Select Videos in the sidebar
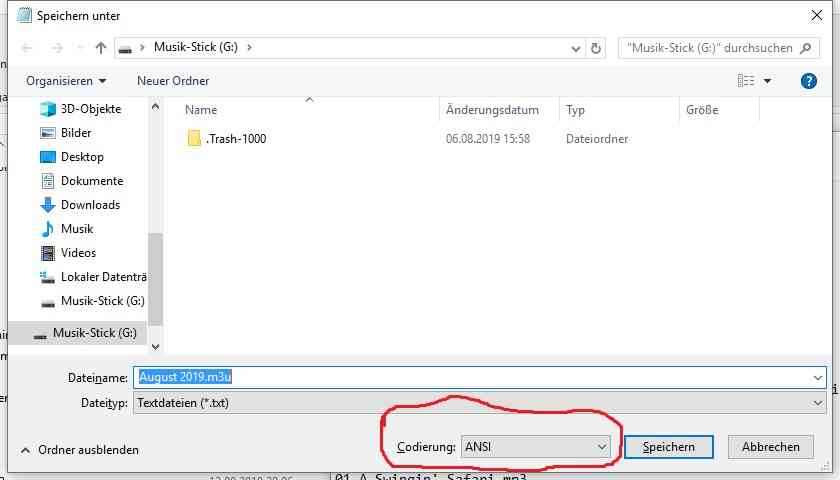840x480 pixels. [x=78, y=253]
